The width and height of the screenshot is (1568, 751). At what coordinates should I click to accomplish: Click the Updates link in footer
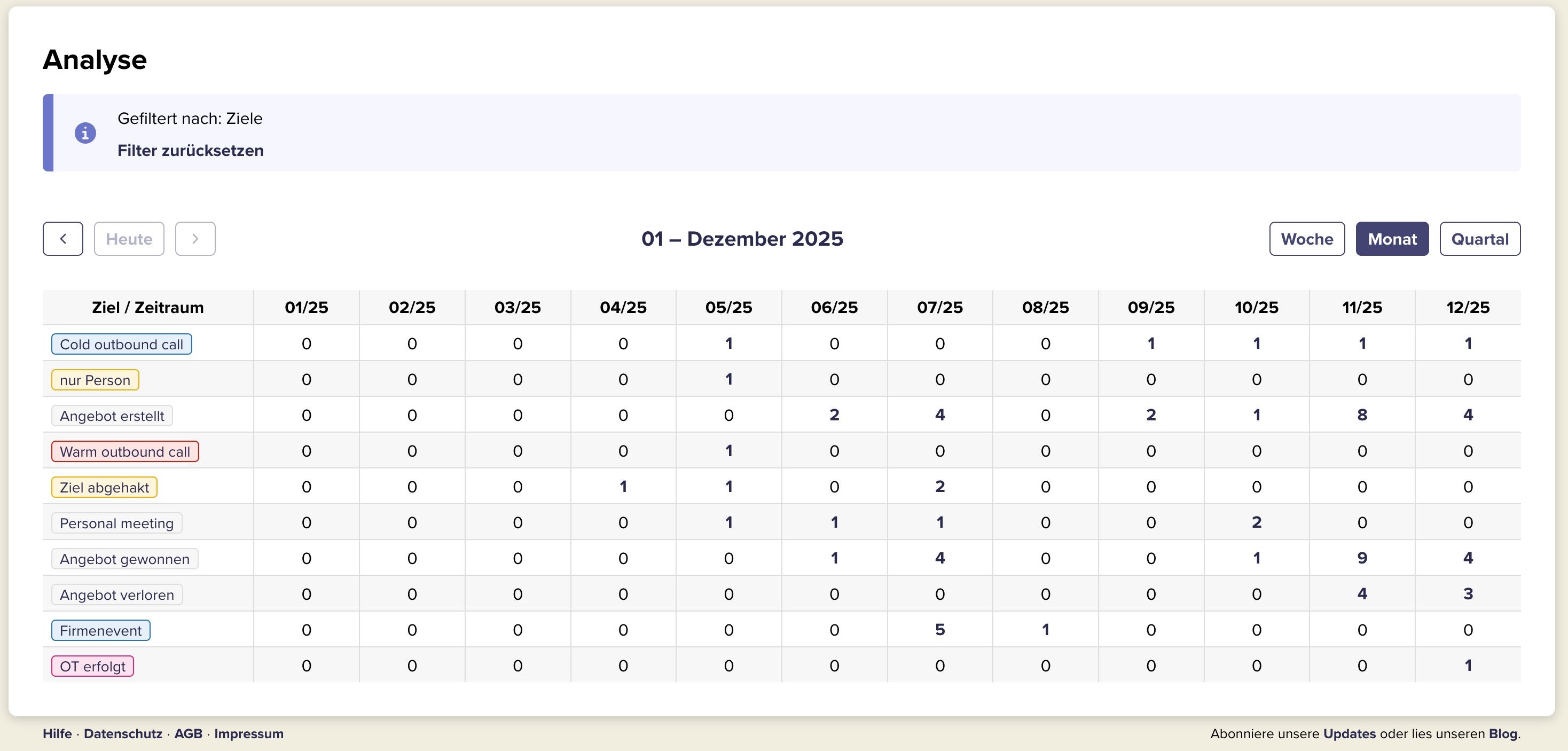click(1349, 733)
